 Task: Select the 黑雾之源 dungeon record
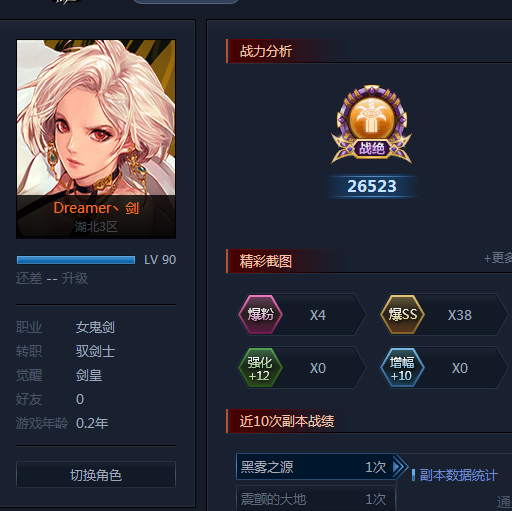point(316,467)
